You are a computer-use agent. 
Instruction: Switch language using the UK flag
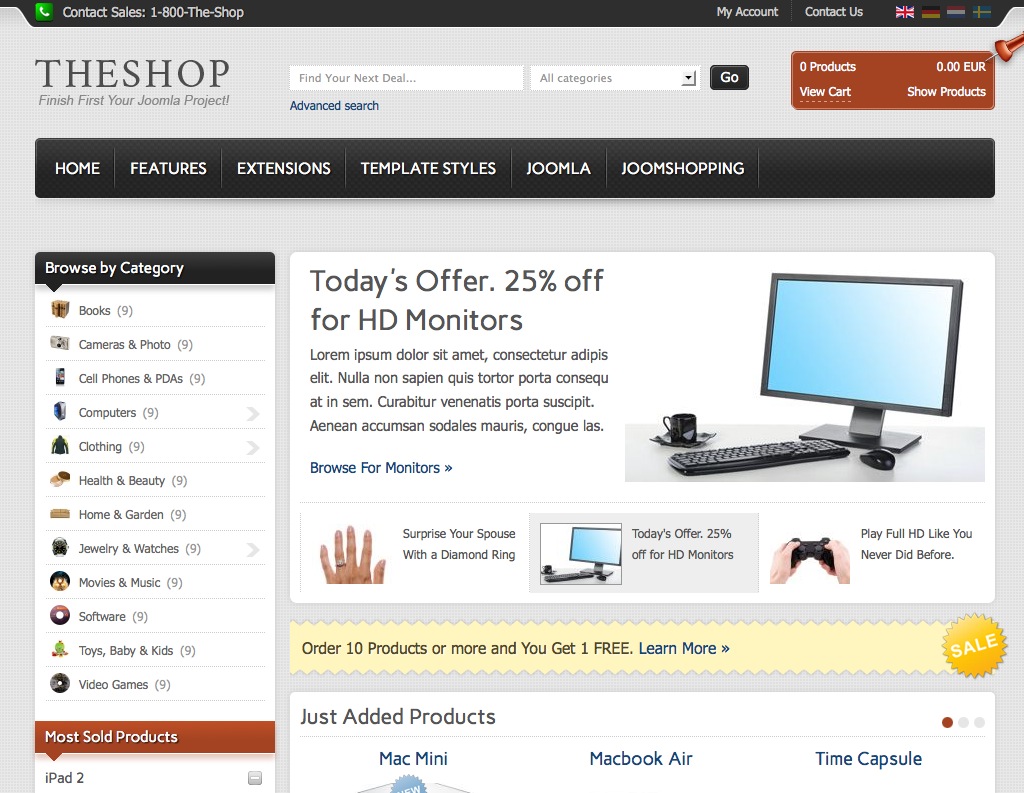pos(904,12)
